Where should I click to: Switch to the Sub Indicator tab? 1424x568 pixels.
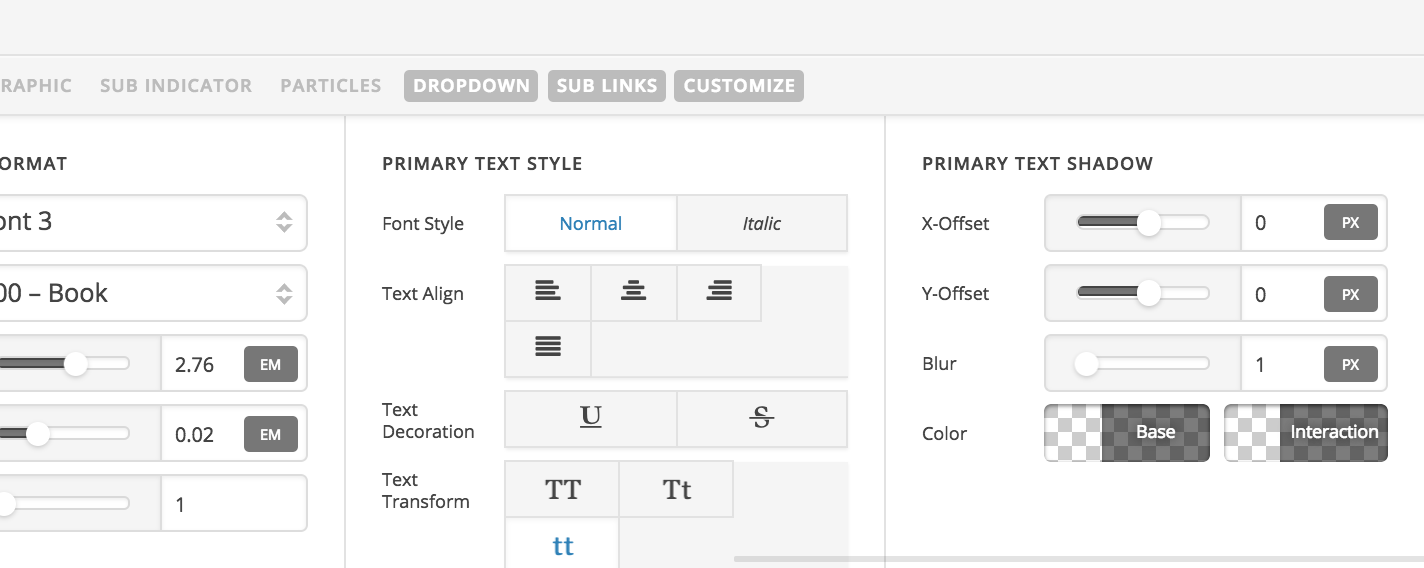176,86
